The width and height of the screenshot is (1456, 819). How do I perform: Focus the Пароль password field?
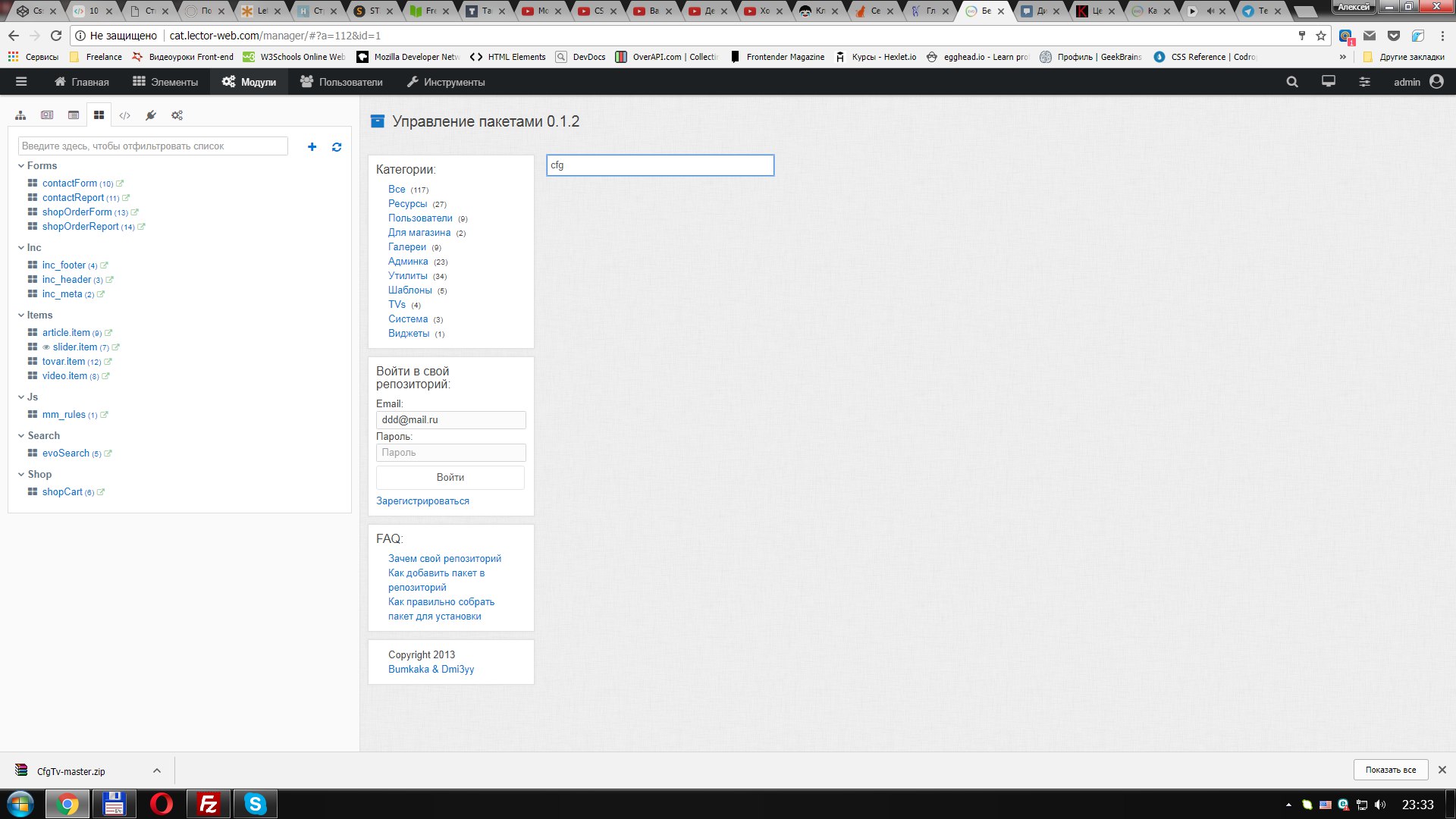point(450,453)
